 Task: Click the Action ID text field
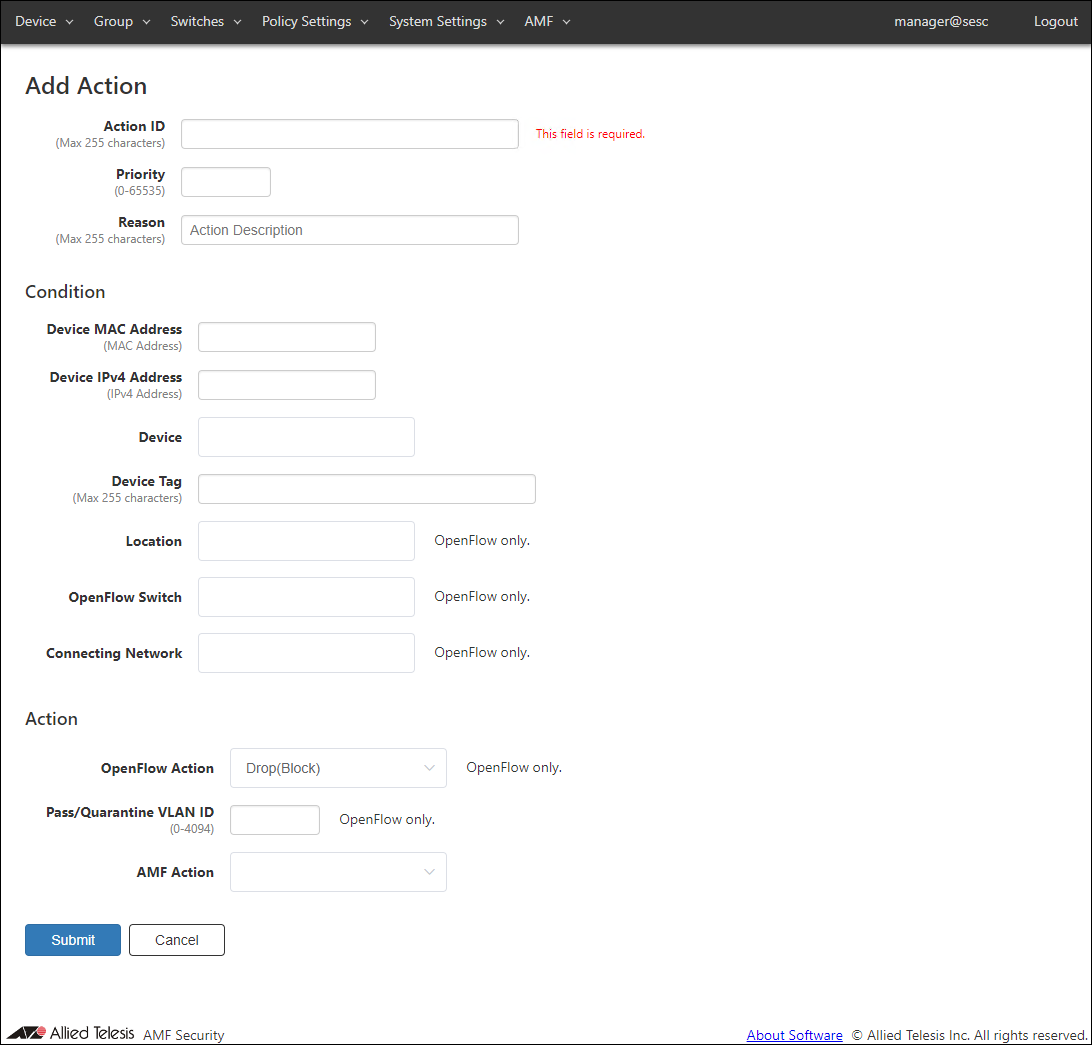click(x=349, y=134)
